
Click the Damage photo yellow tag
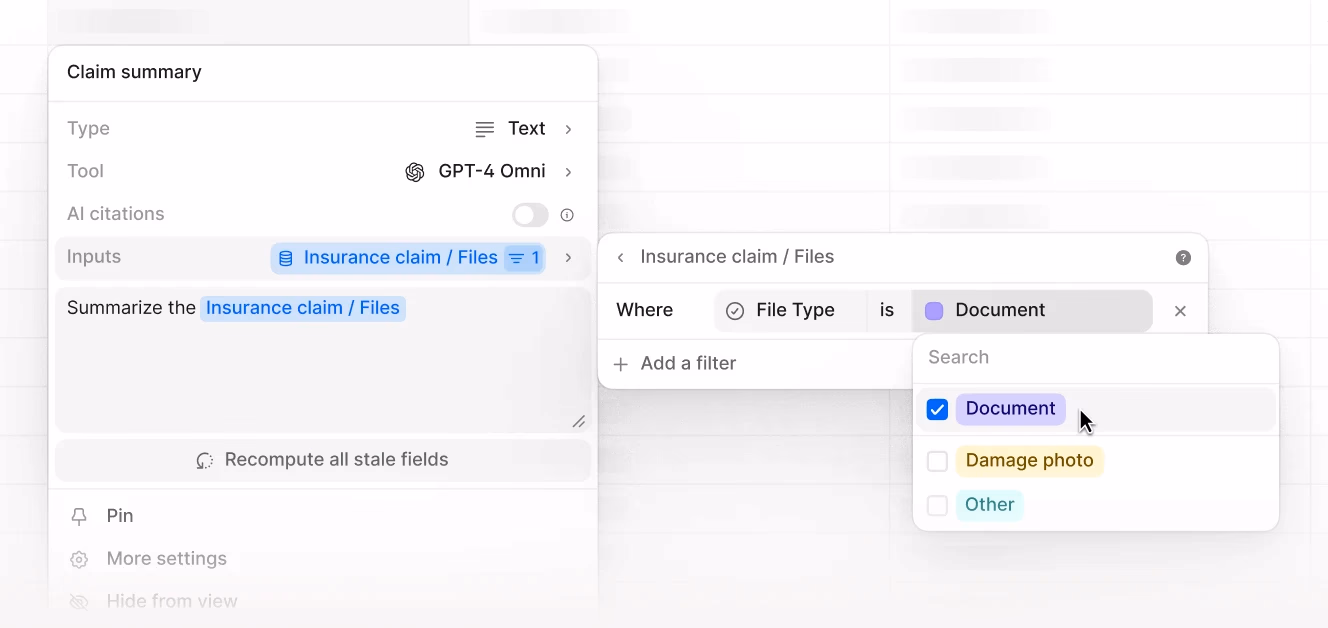pos(1030,461)
